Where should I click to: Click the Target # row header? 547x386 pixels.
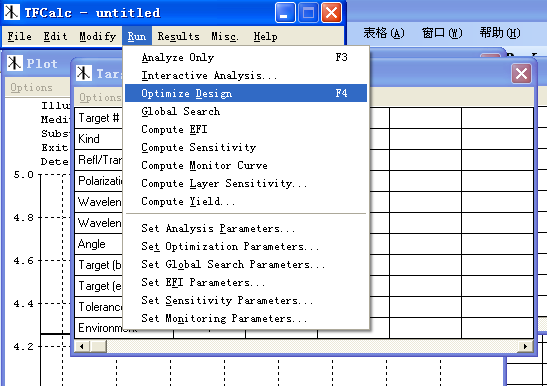tap(99, 118)
